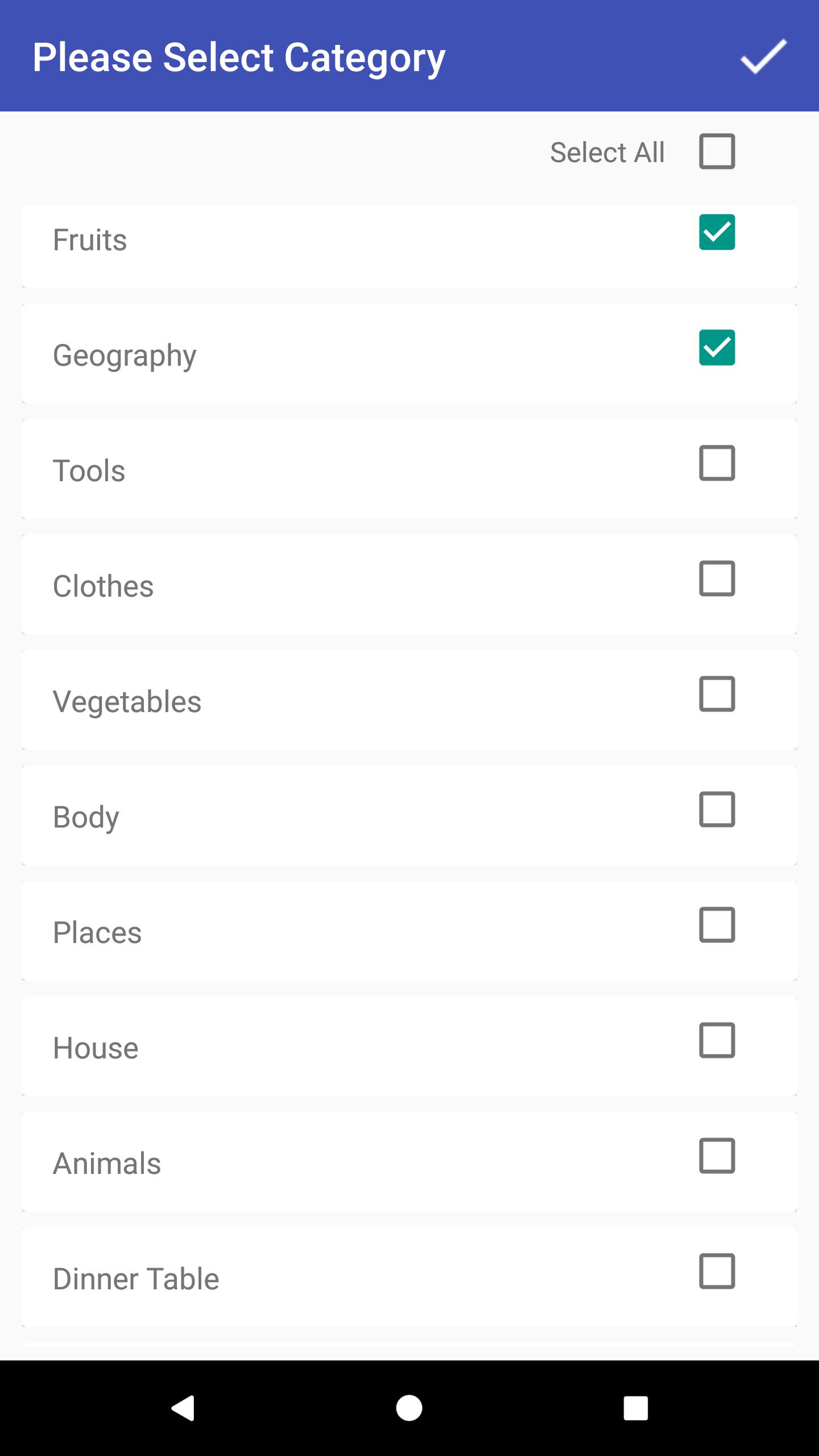This screenshot has height=1456, width=819.
Task: Tap the Animals category label
Action: (x=107, y=1164)
